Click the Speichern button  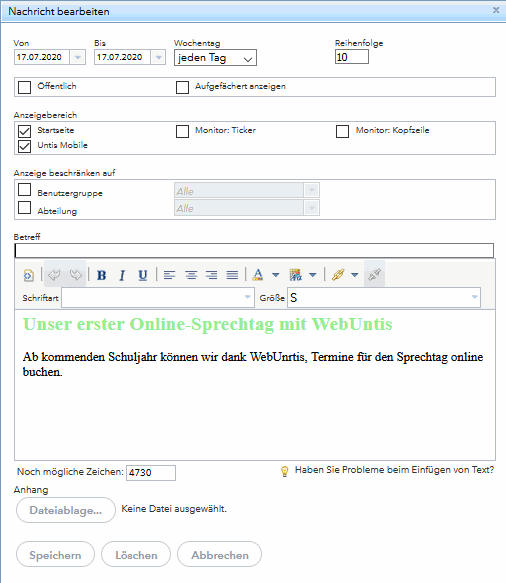(55, 554)
